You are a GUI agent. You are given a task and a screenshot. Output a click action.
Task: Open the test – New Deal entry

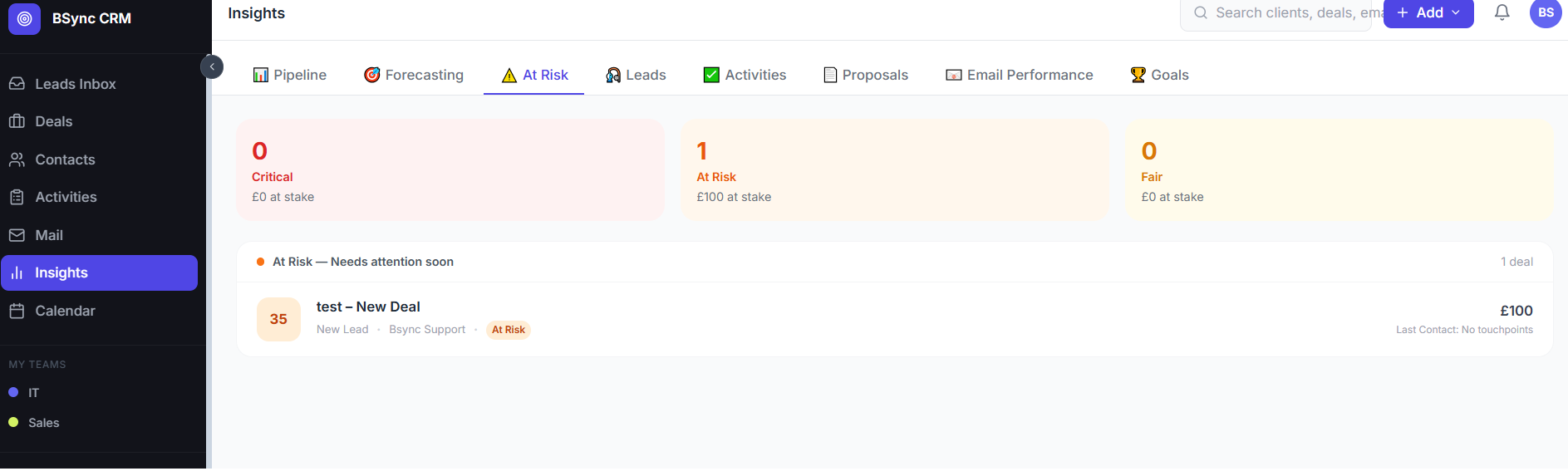coord(895,319)
